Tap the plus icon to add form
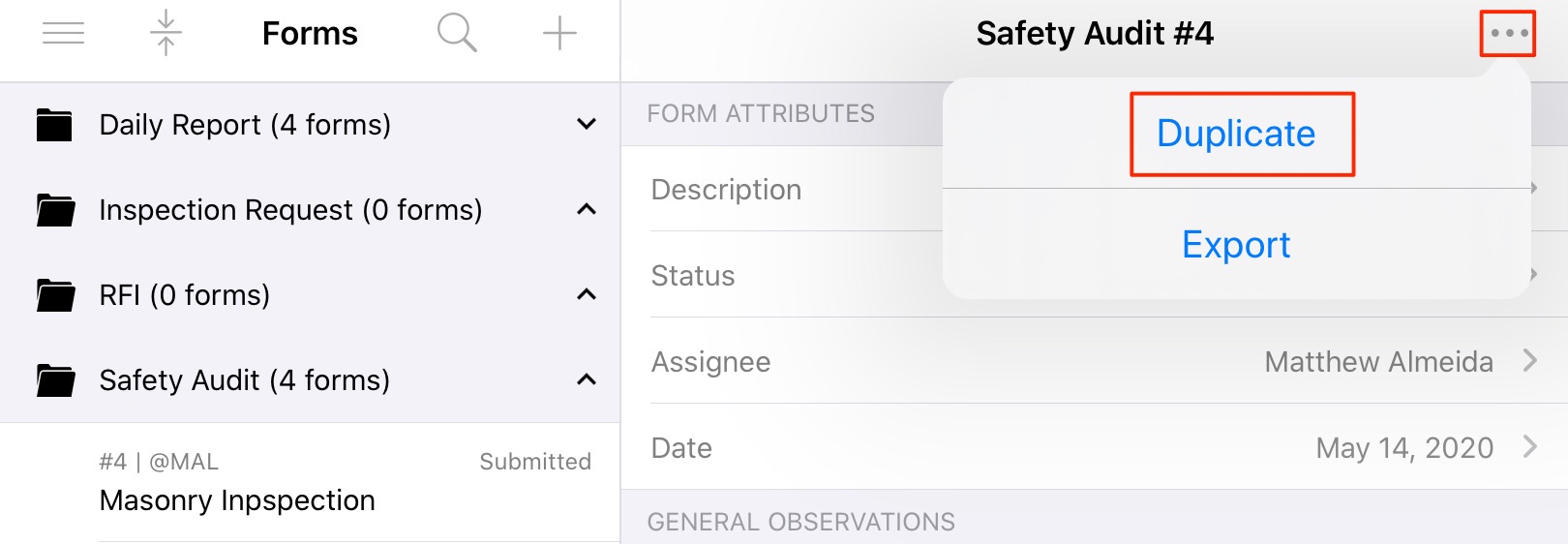 559,34
